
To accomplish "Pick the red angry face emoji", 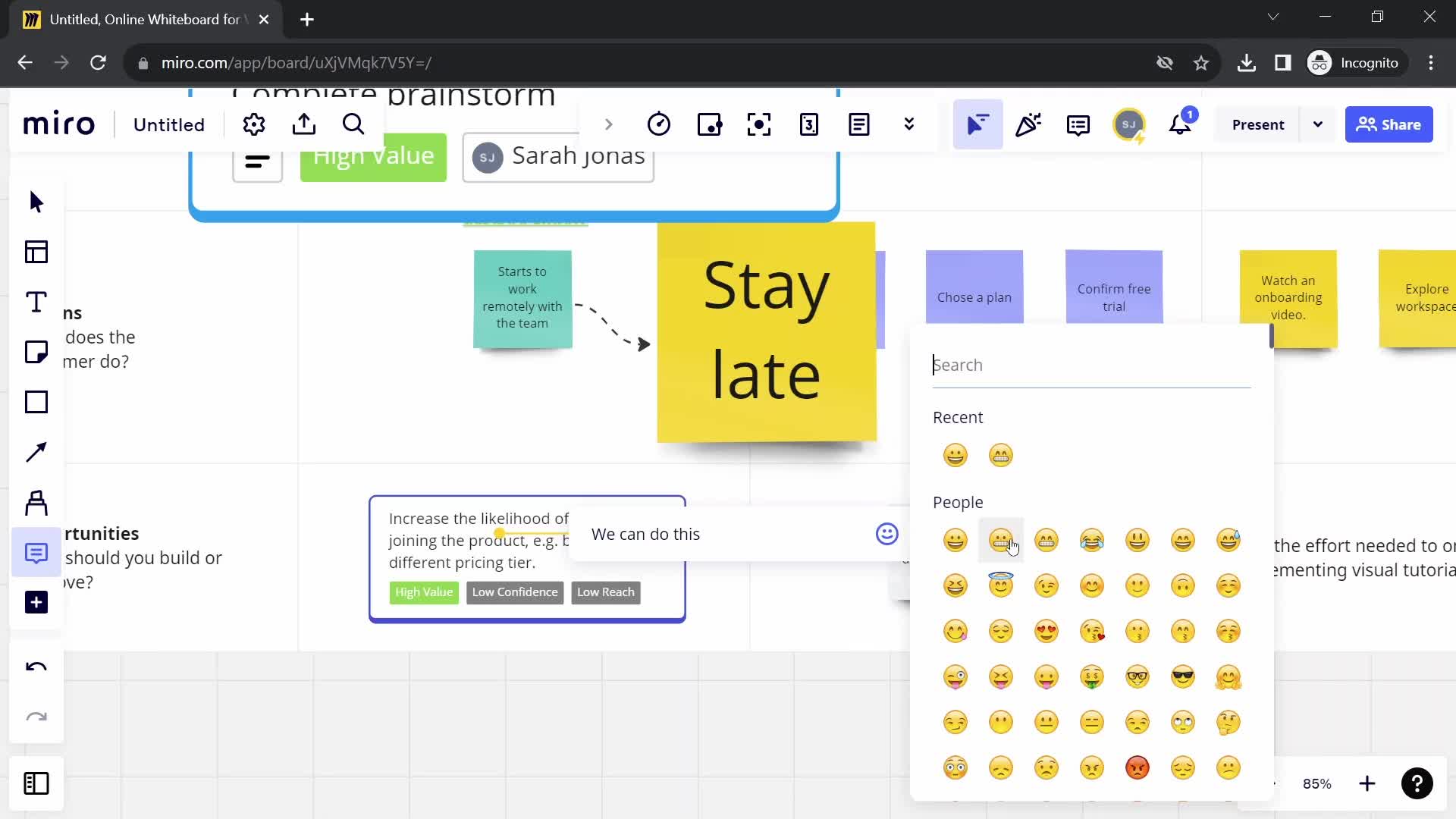I will [x=1137, y=767].
